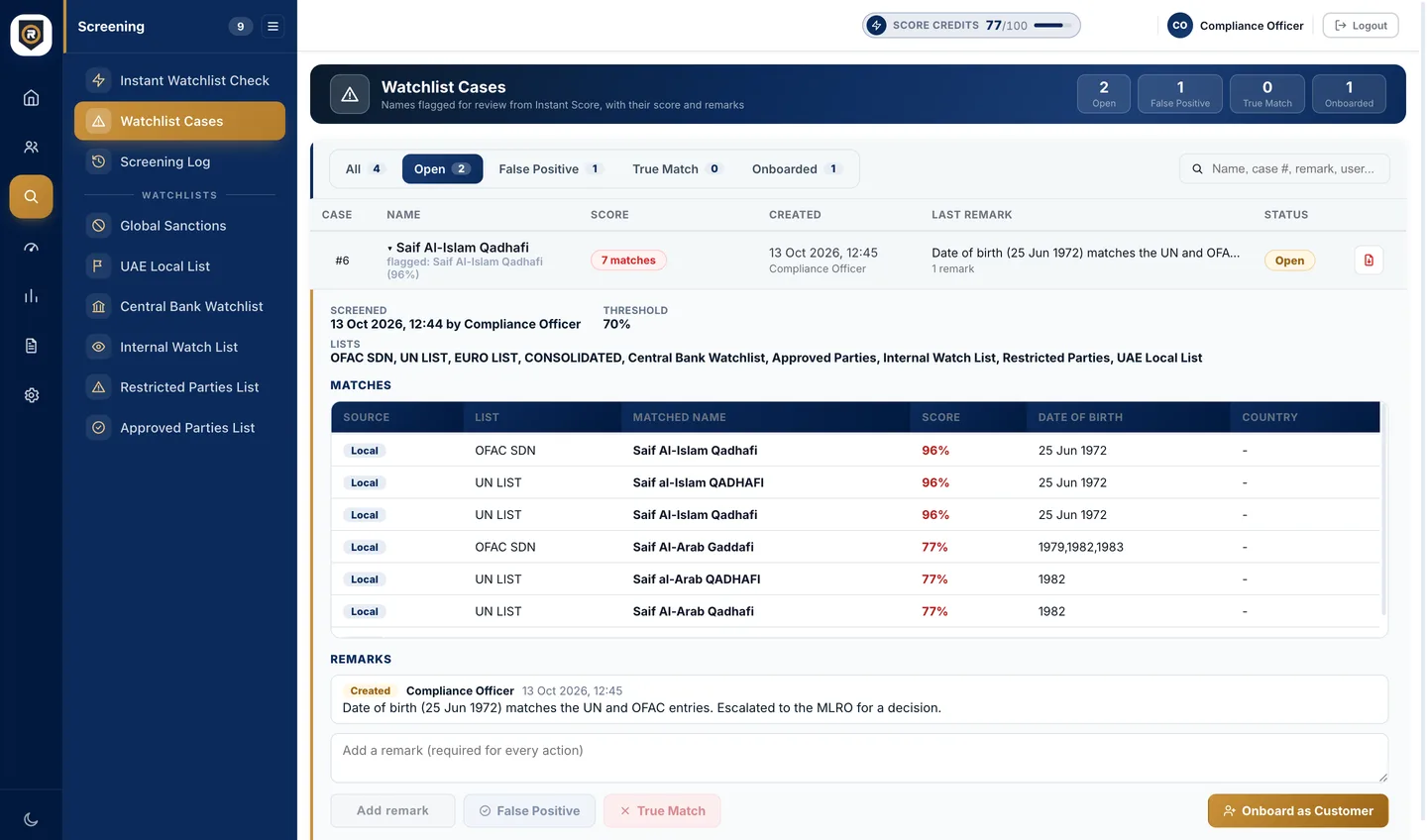Viewport: 1427px width, 840px height.
Task: Open the customers people icon in left rail
Action: point(31,147)
